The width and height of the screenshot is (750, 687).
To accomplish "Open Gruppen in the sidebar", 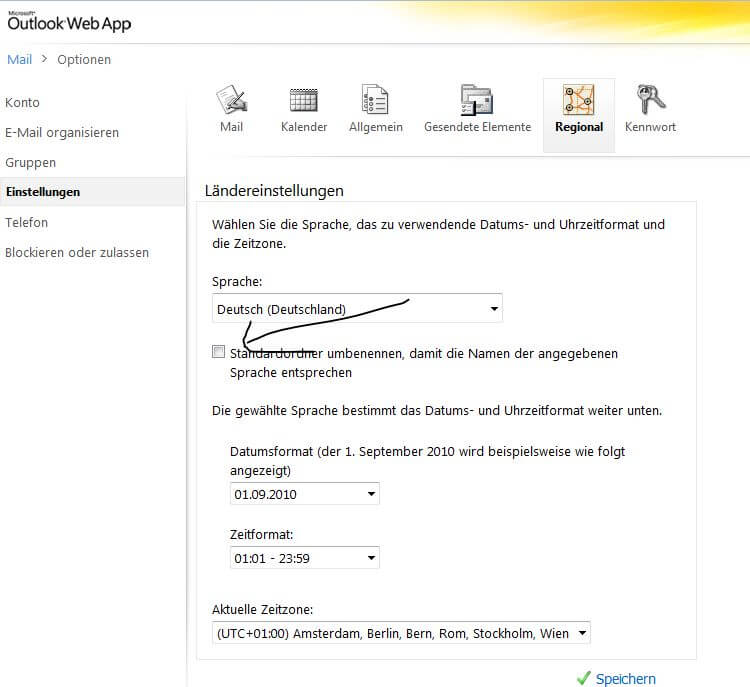I will 31,163.
